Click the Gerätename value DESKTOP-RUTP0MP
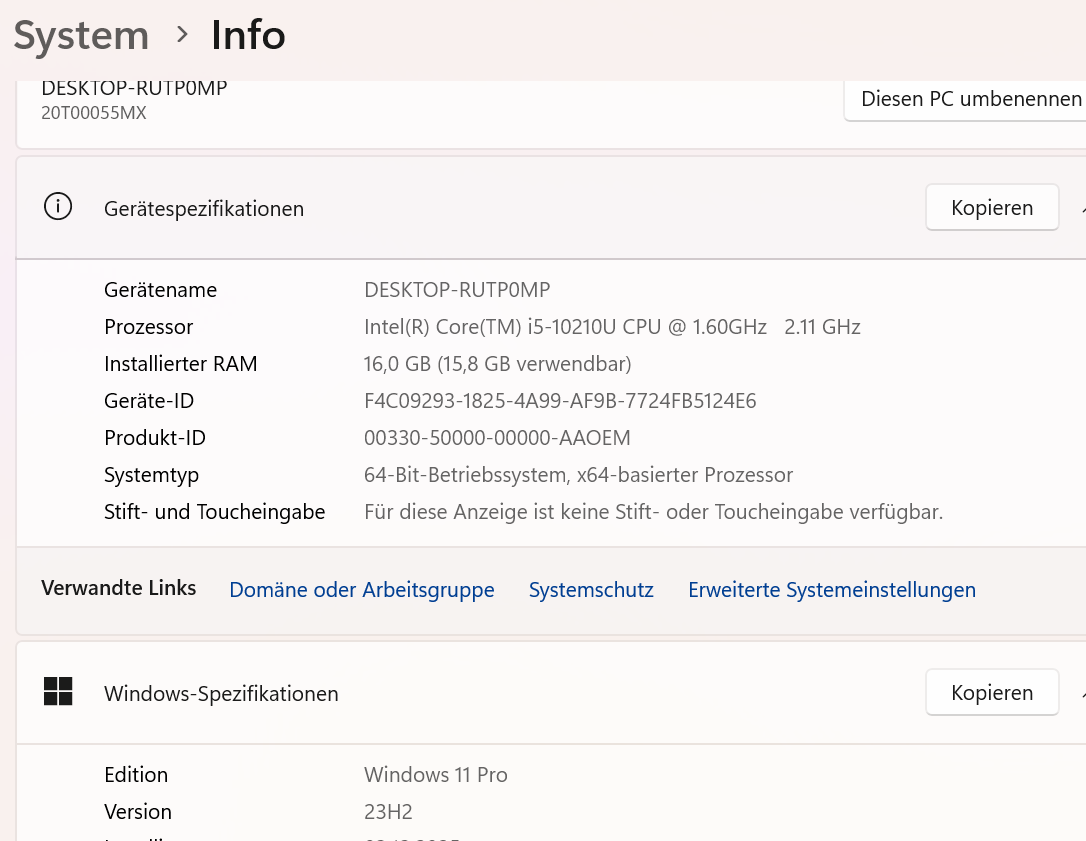 [457, 290]
